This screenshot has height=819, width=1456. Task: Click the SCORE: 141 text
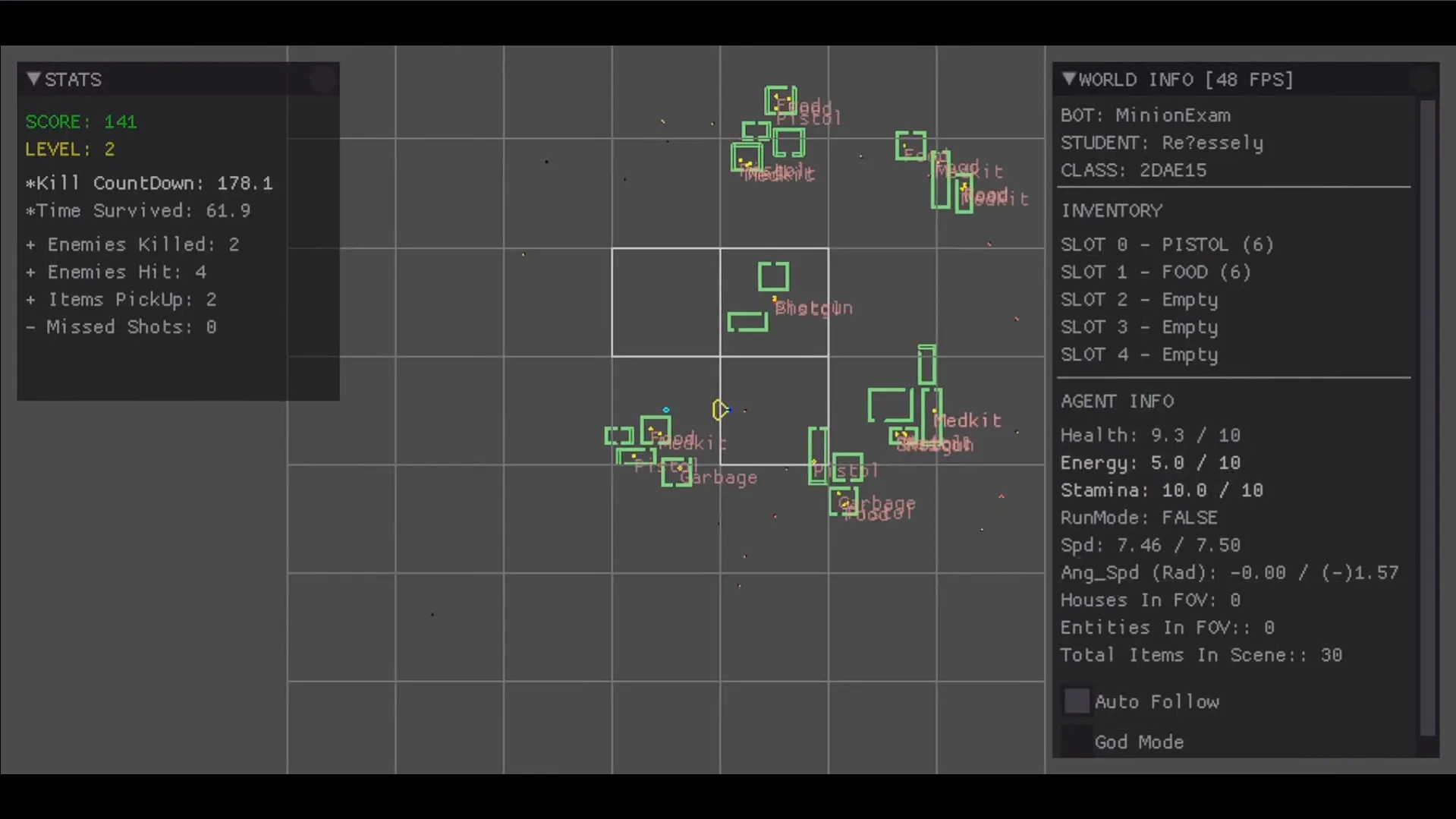[x=81, y=121]
